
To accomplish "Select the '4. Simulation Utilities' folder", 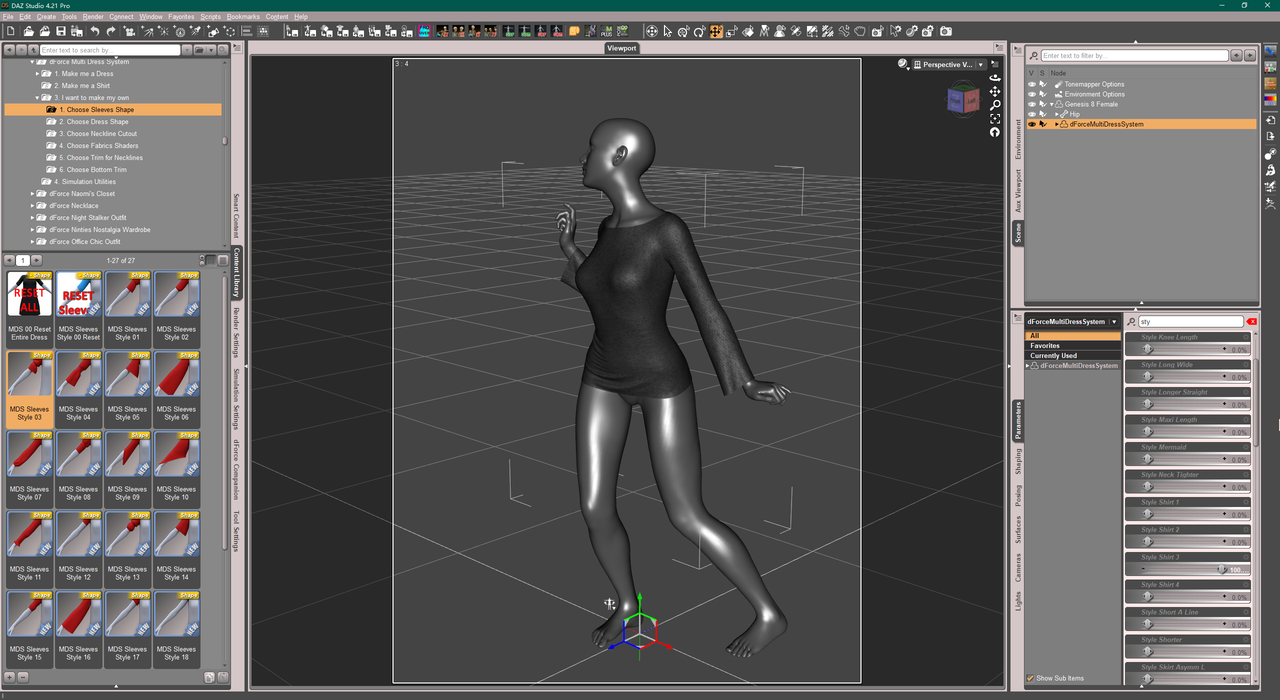I will tap(85, 181).
